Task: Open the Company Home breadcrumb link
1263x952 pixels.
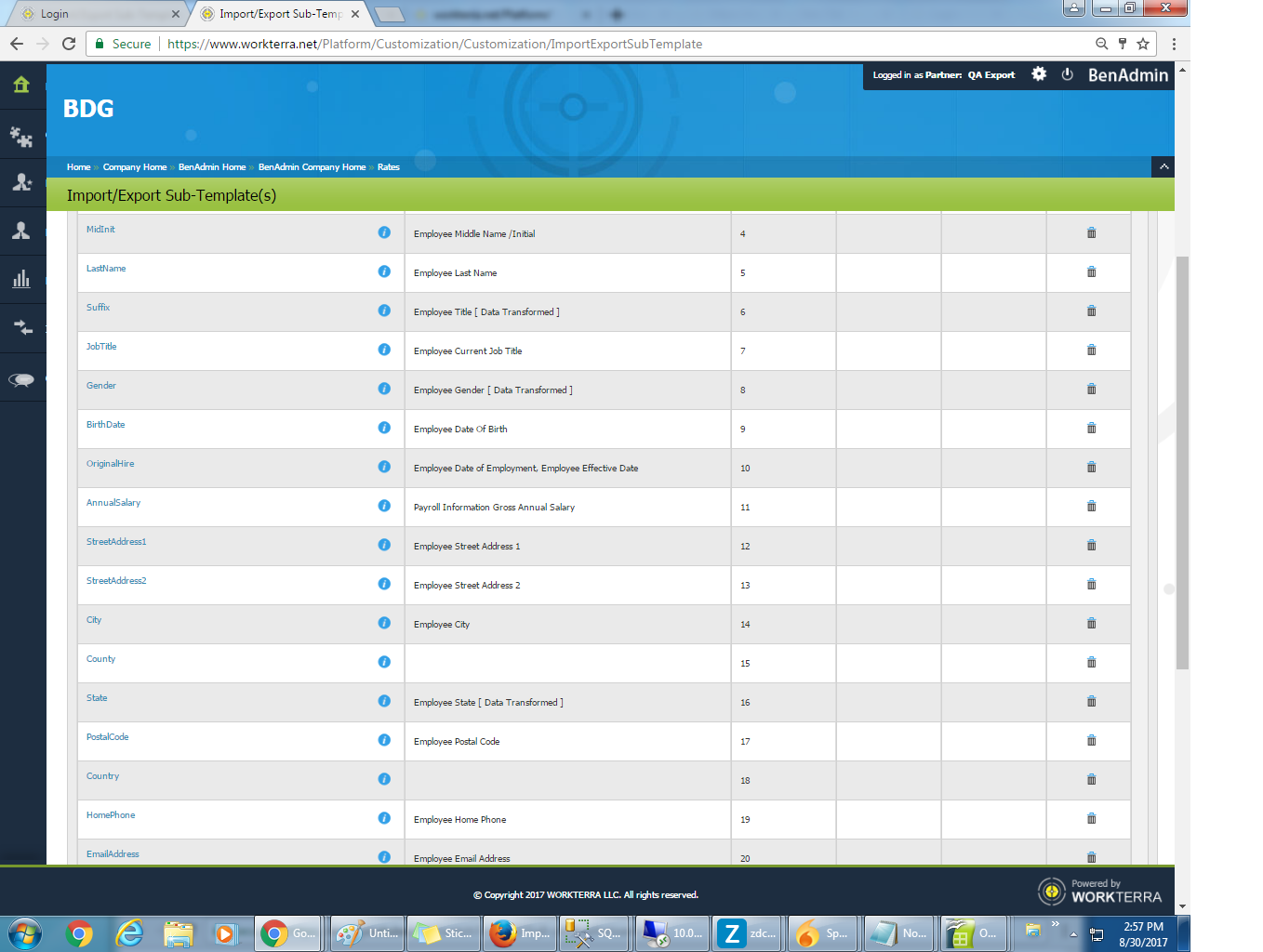Action: click(x=135, y=167)
